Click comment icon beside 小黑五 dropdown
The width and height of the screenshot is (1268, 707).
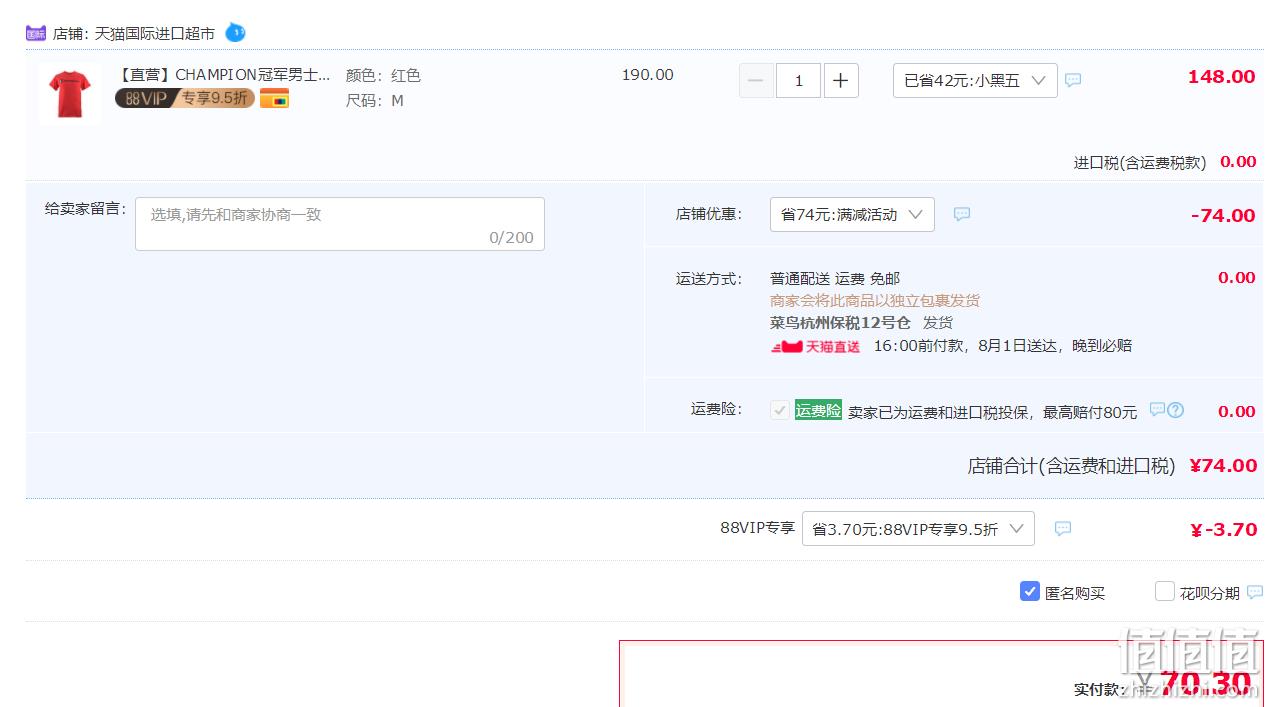point(1073,80)
